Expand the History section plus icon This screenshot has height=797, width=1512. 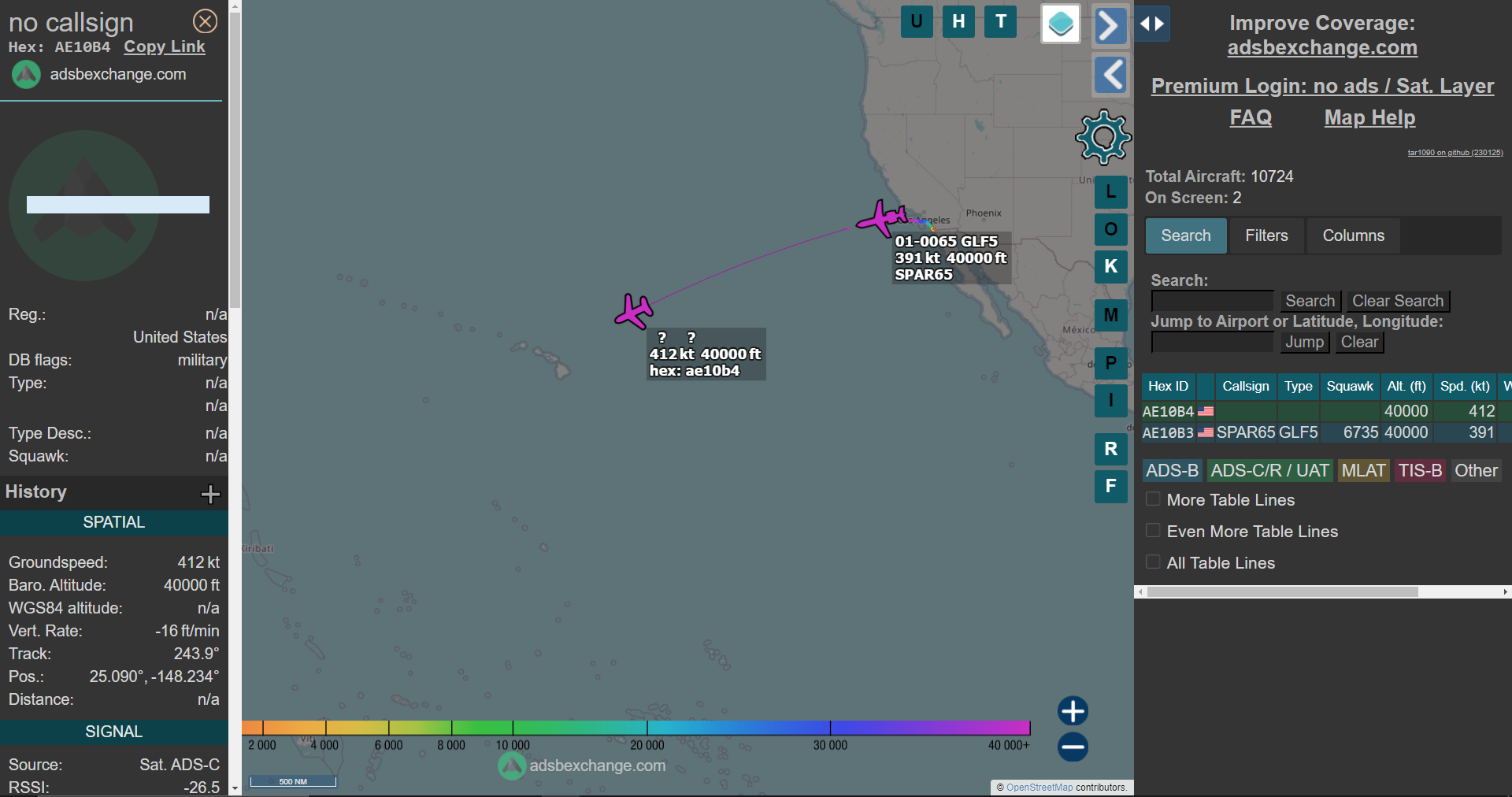coord(210,494)
